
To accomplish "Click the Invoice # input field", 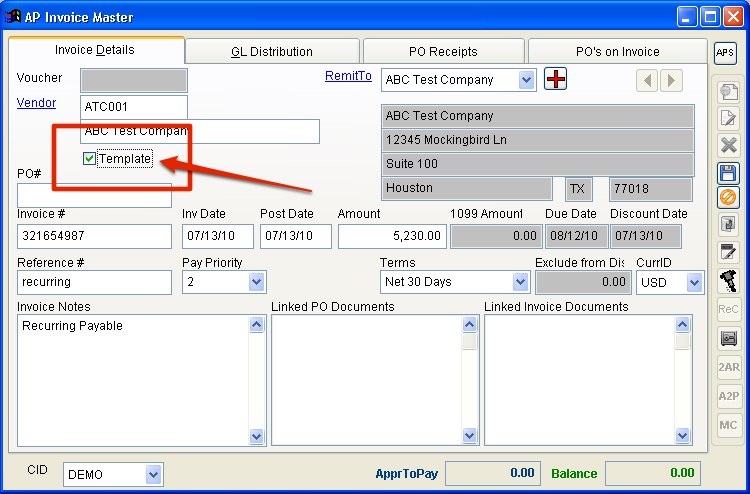I will pyautogui.click(x=94, y=236).
